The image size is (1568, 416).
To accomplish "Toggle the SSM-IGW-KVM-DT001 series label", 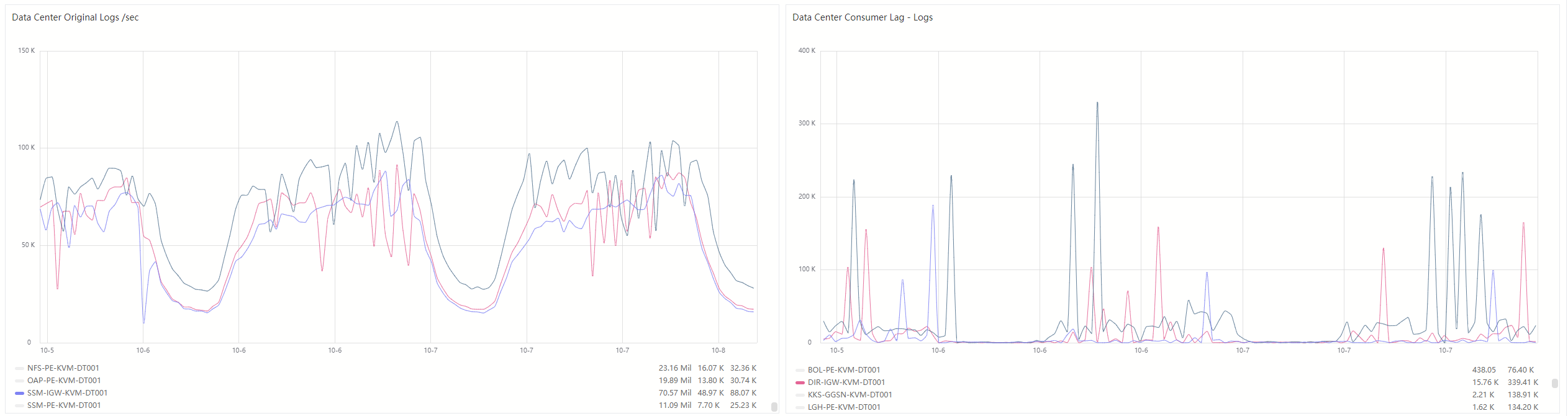I will [67, 393].
